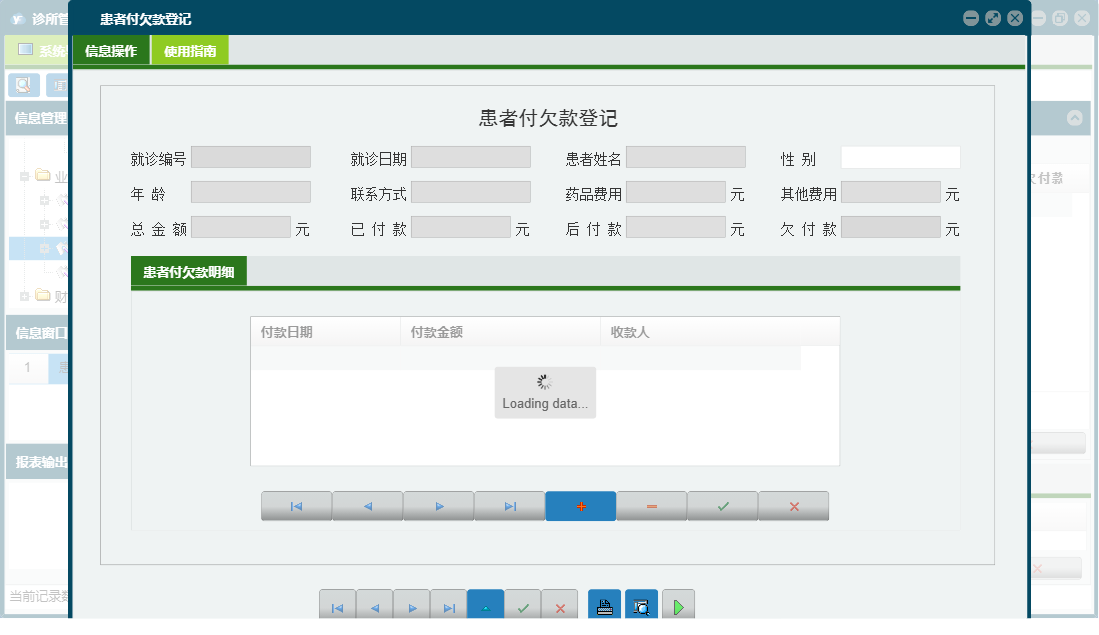Viewport: 1099px width, 635px height.
Task: Click the query magnifier icon in the left sidebar
Action: coord(23,85)
